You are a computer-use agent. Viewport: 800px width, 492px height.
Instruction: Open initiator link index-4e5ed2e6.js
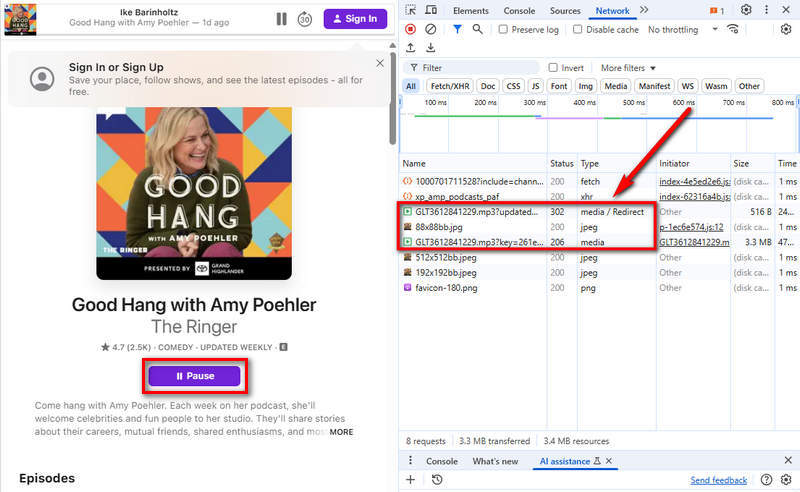694,181
